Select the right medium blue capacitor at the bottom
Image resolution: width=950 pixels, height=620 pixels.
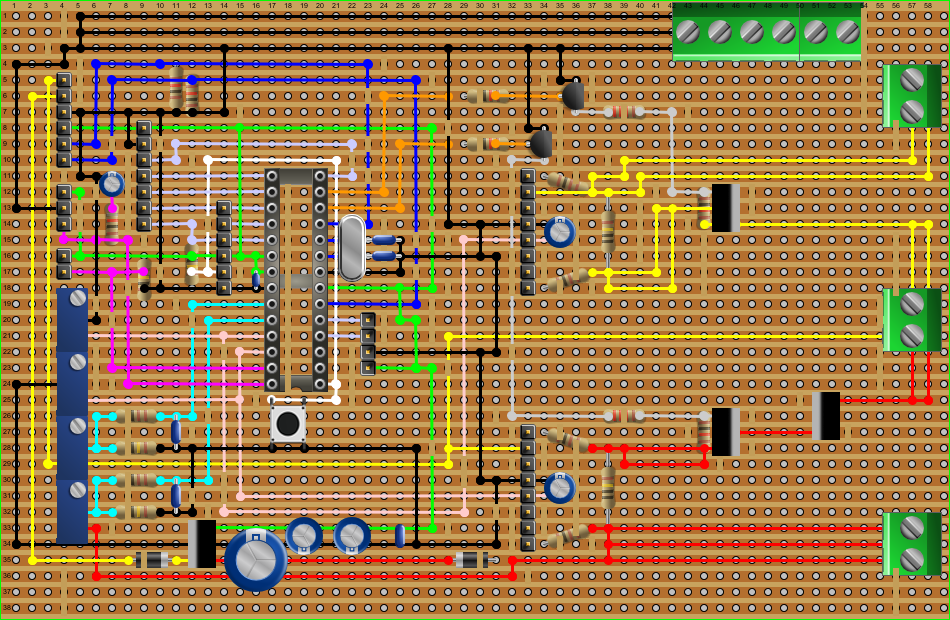(351, 536)
